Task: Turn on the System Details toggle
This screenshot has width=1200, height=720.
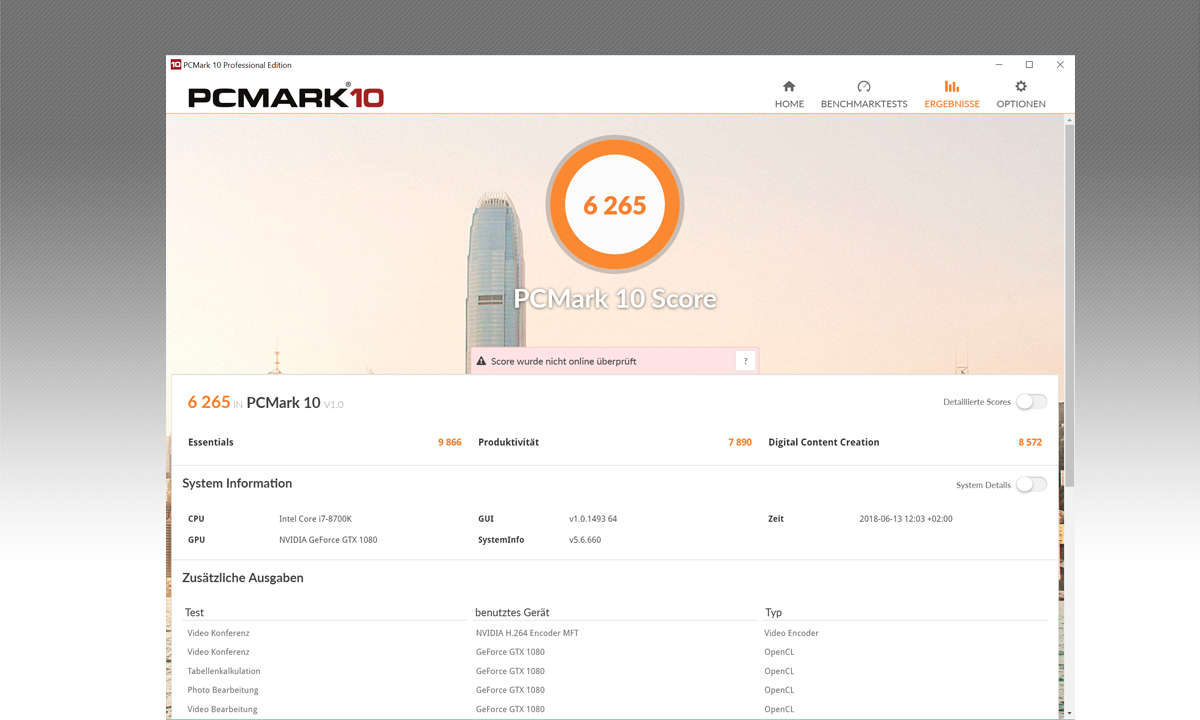Action: click(x=1031, y=485)
